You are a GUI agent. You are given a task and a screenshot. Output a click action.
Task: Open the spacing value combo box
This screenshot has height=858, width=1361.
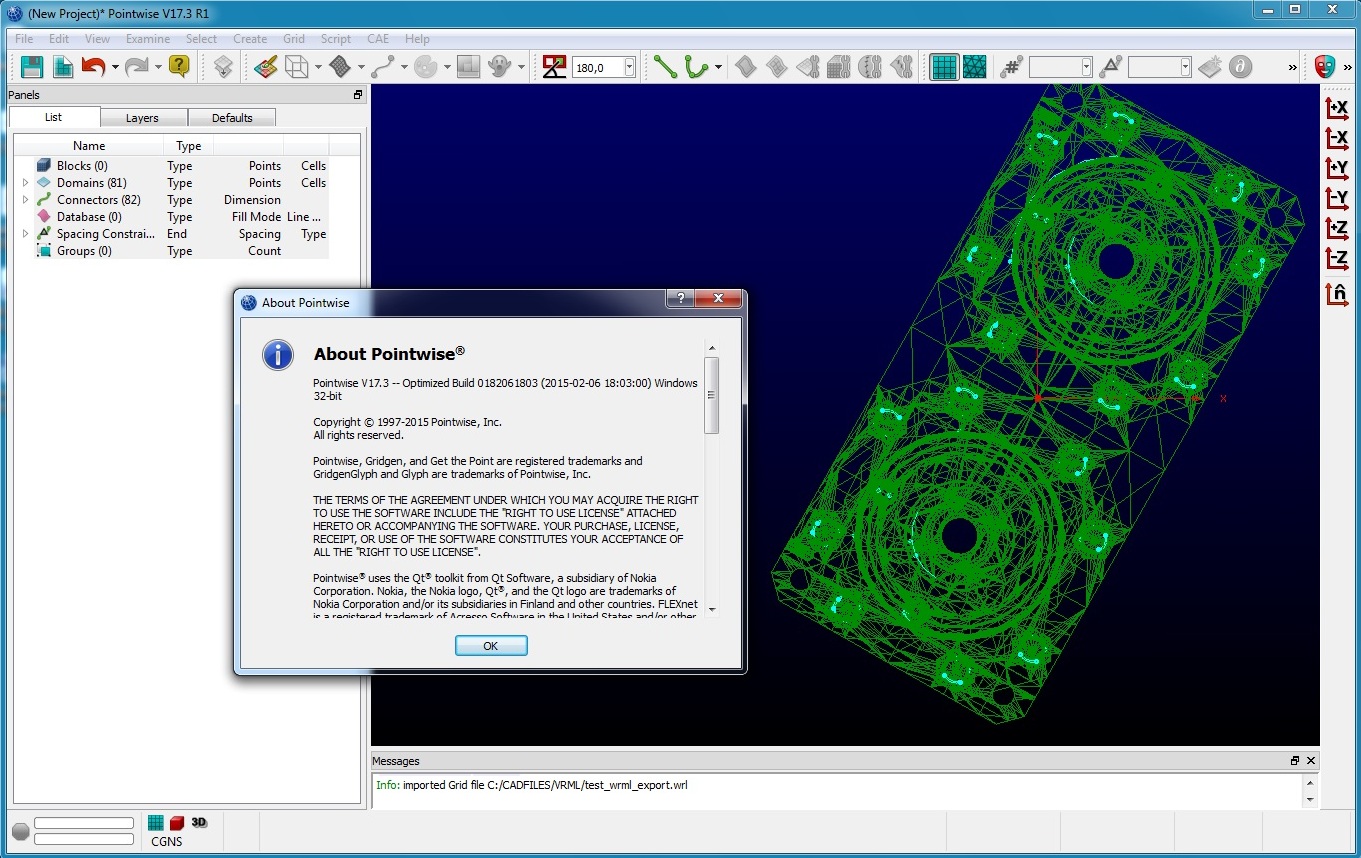1160,67
